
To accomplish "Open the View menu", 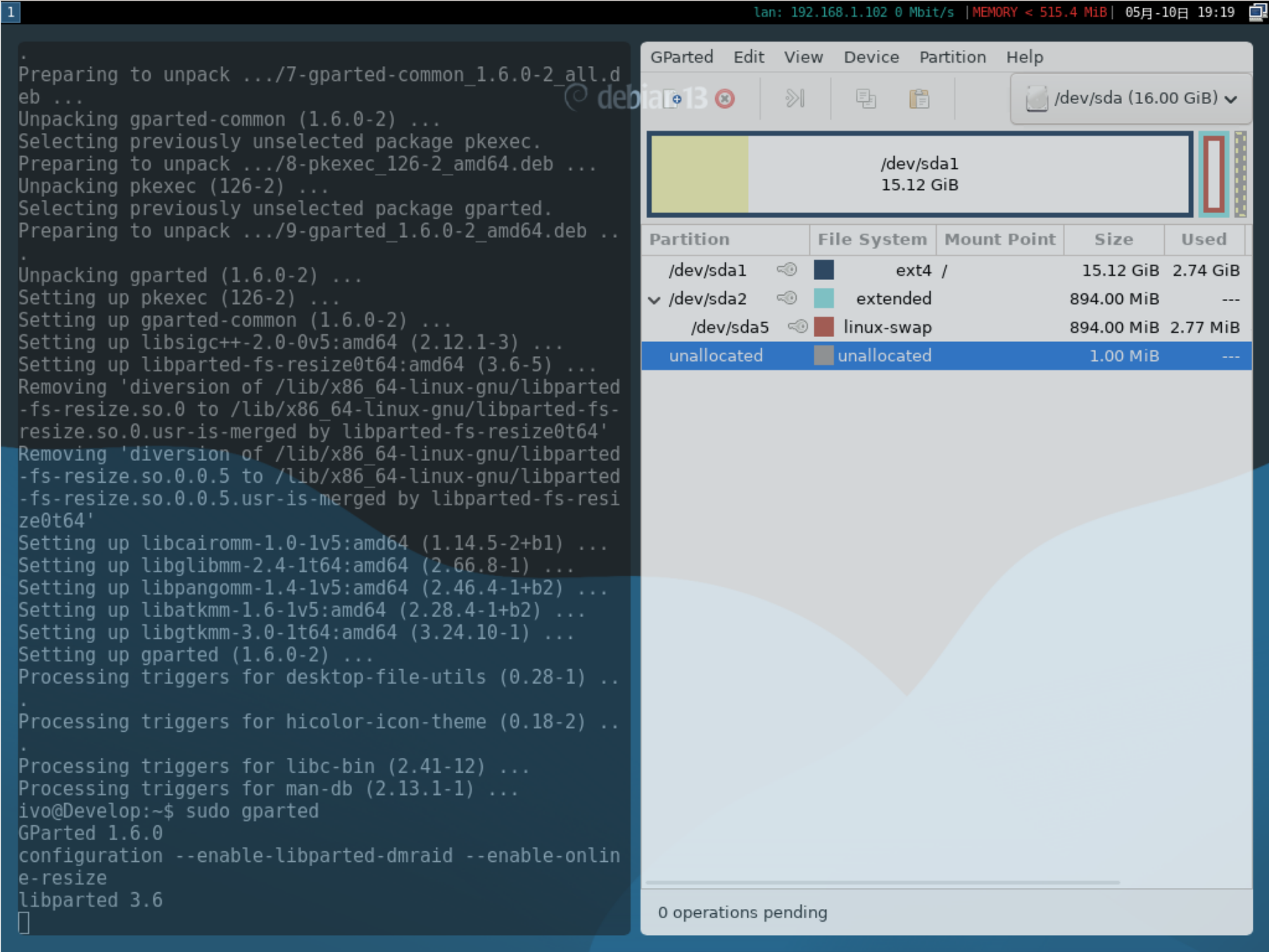I will click(803, 57).
